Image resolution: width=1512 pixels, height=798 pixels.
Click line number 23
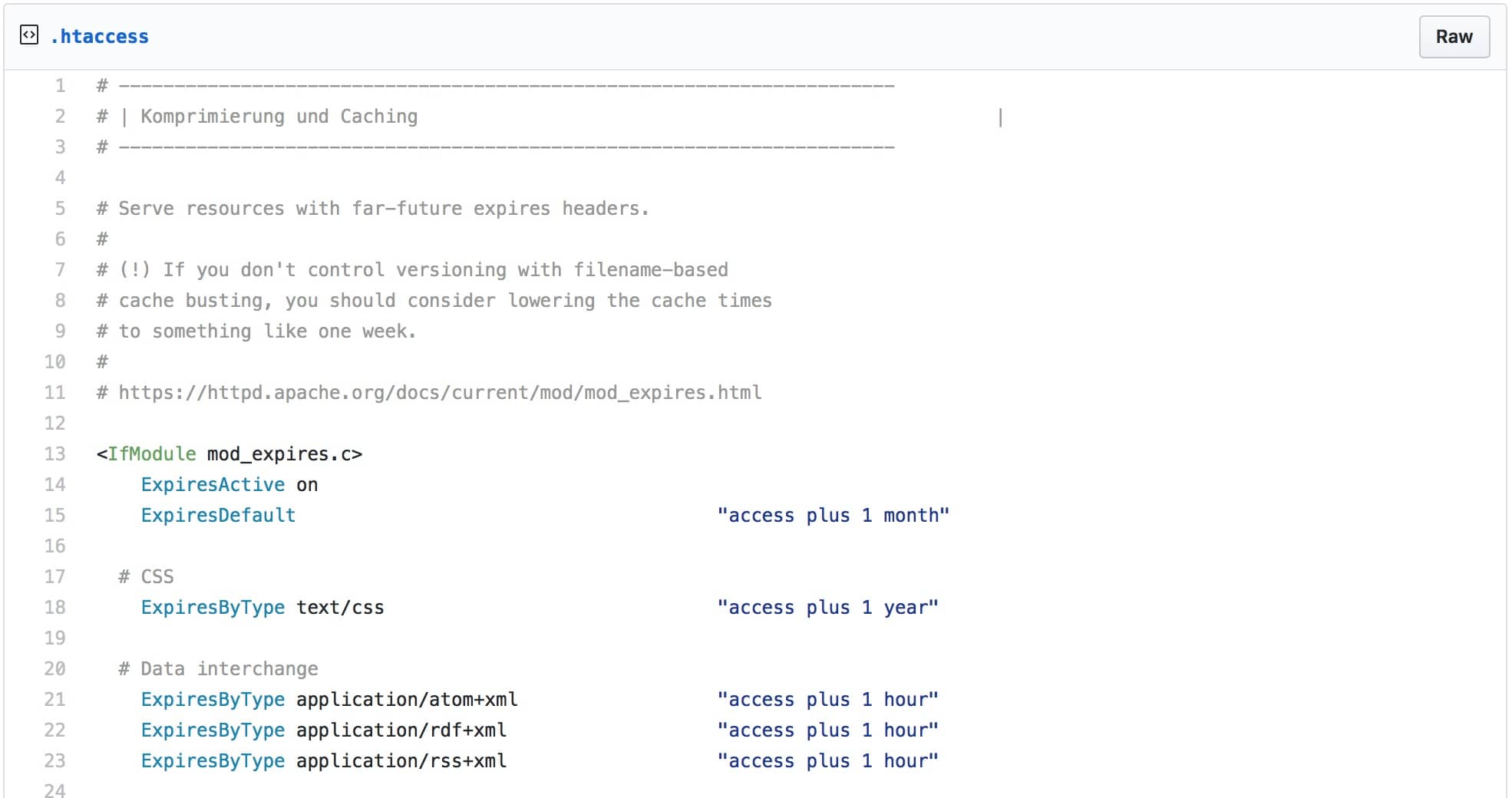tap(55, 761)
